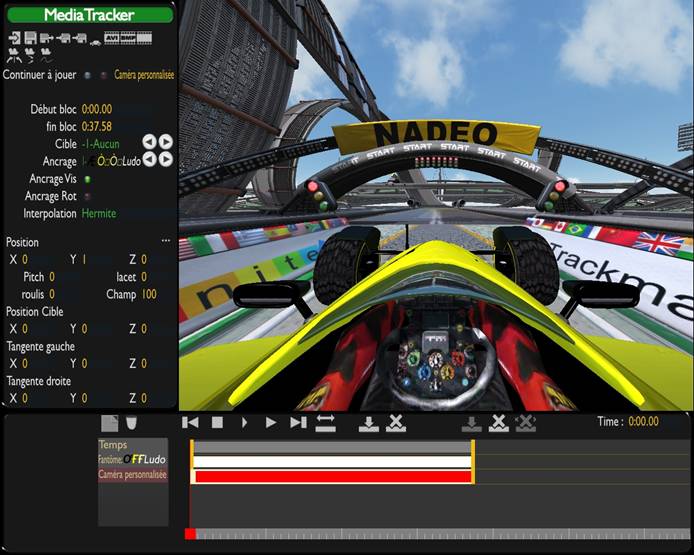This screenshot has width=694, height=555.
Task: Click the floppy disk save icon
Action: (31, 38)
